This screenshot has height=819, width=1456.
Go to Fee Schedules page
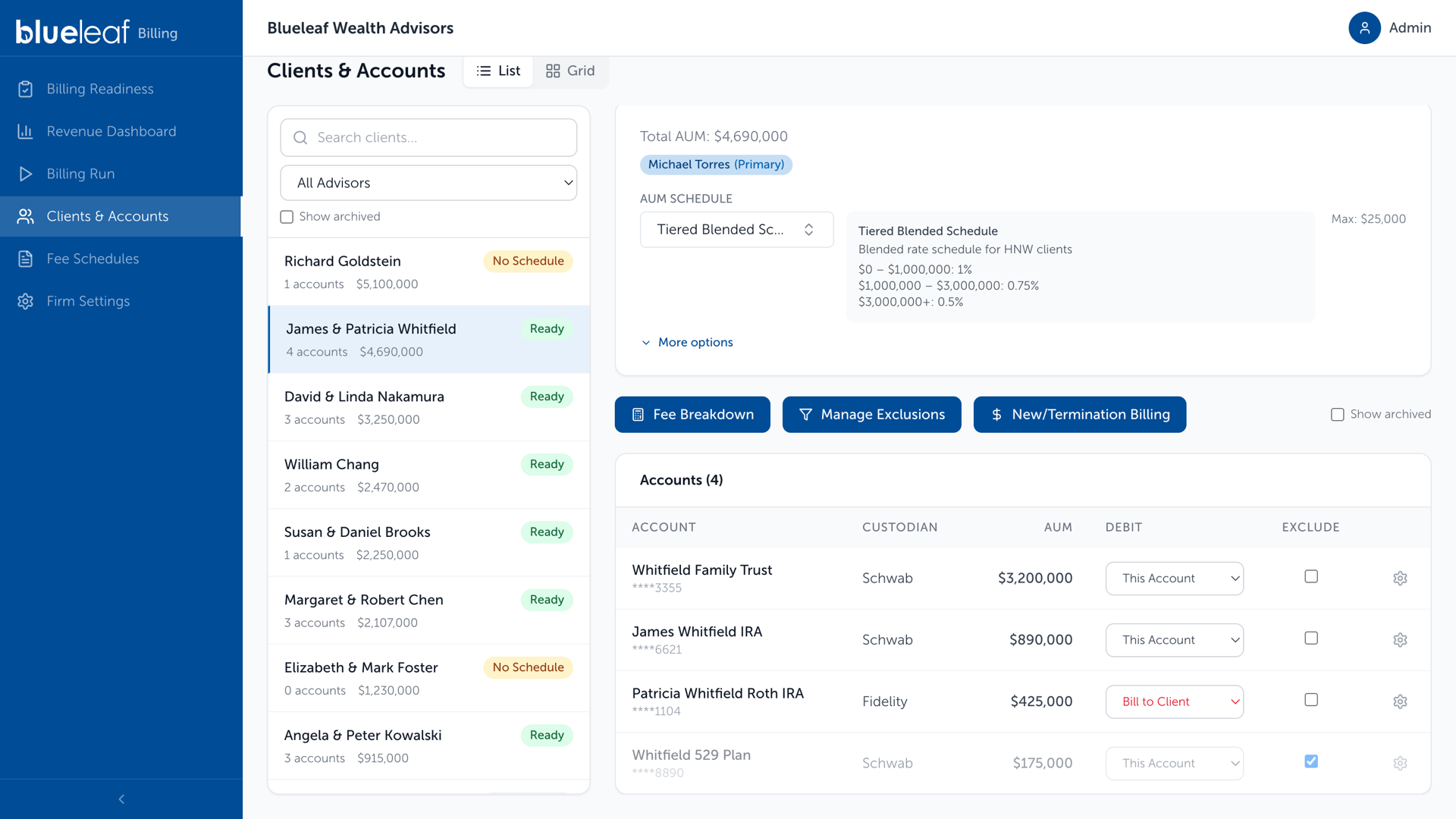(121, 259)
